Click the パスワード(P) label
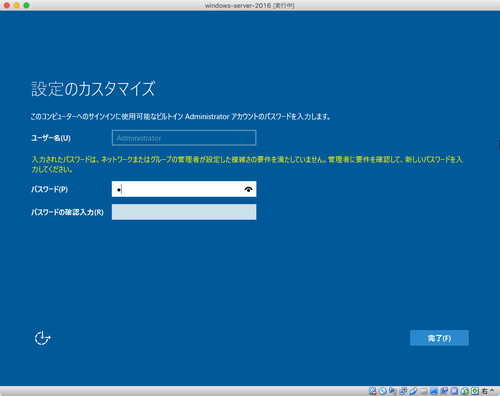The width and height of the screenshot is (500, 396). 49,189
